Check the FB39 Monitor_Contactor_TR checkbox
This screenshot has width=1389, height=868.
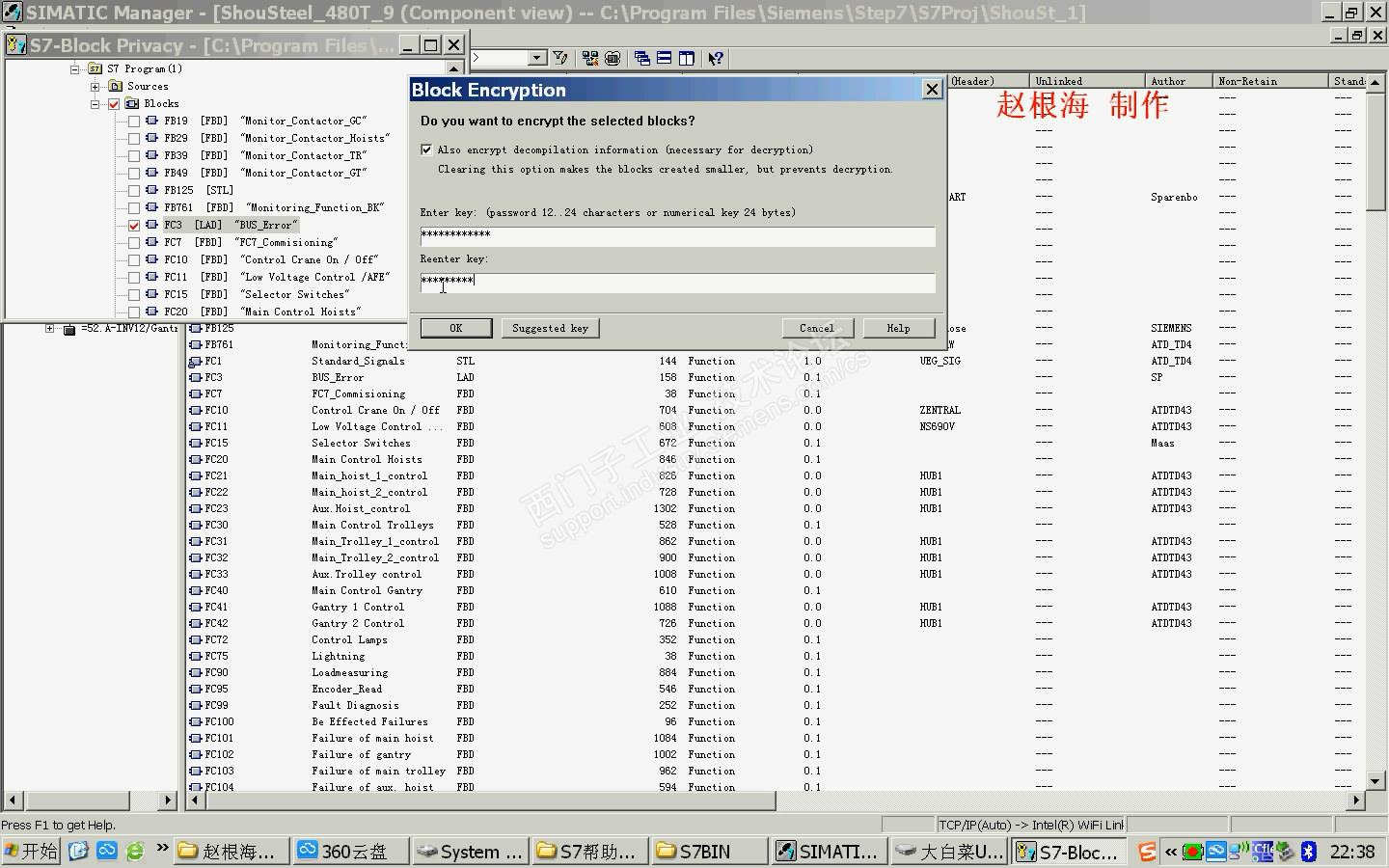134,156
